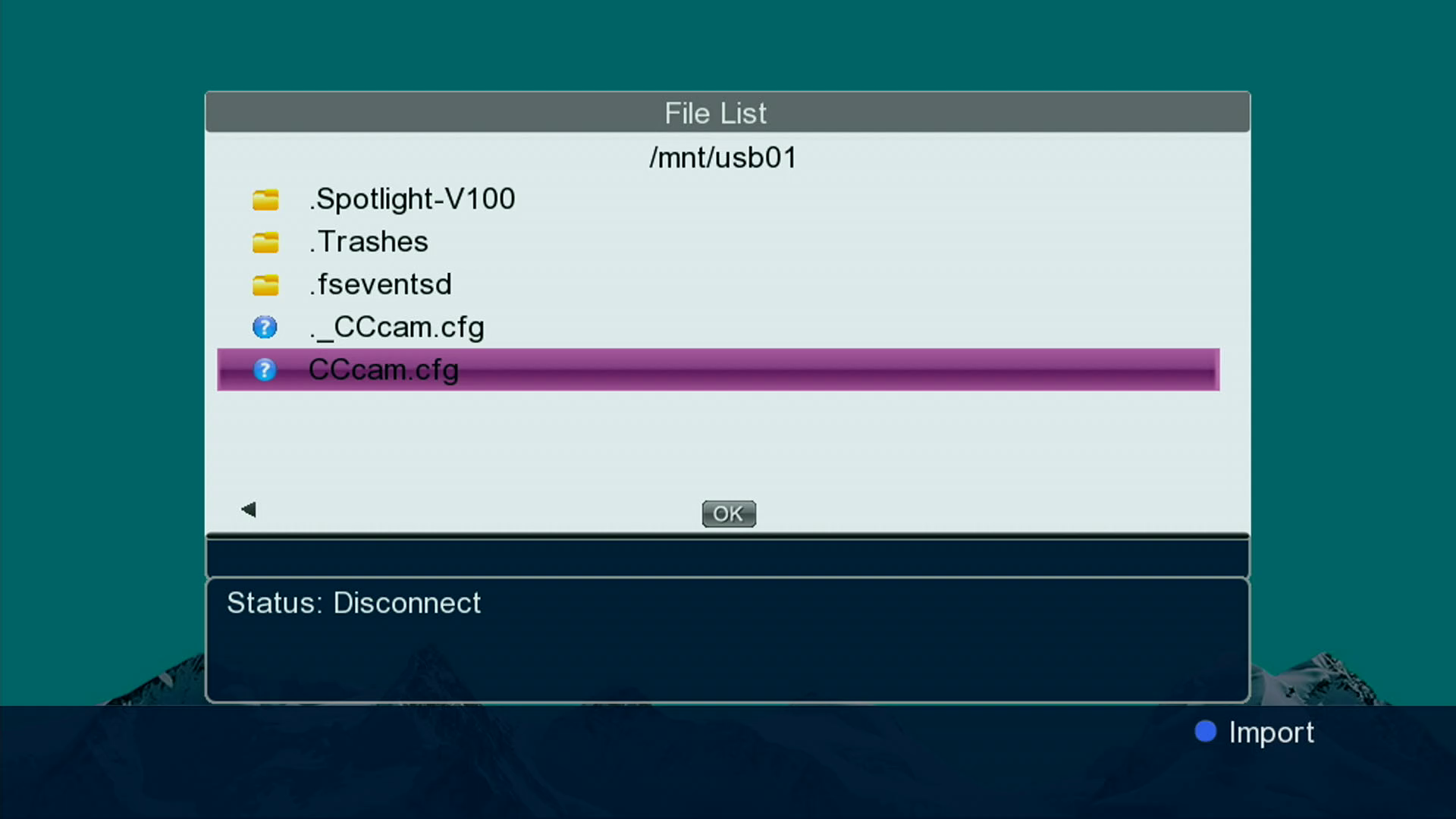Click the blue Import circle icon
Screen dimensions: 1456x819
(1205, 731)
